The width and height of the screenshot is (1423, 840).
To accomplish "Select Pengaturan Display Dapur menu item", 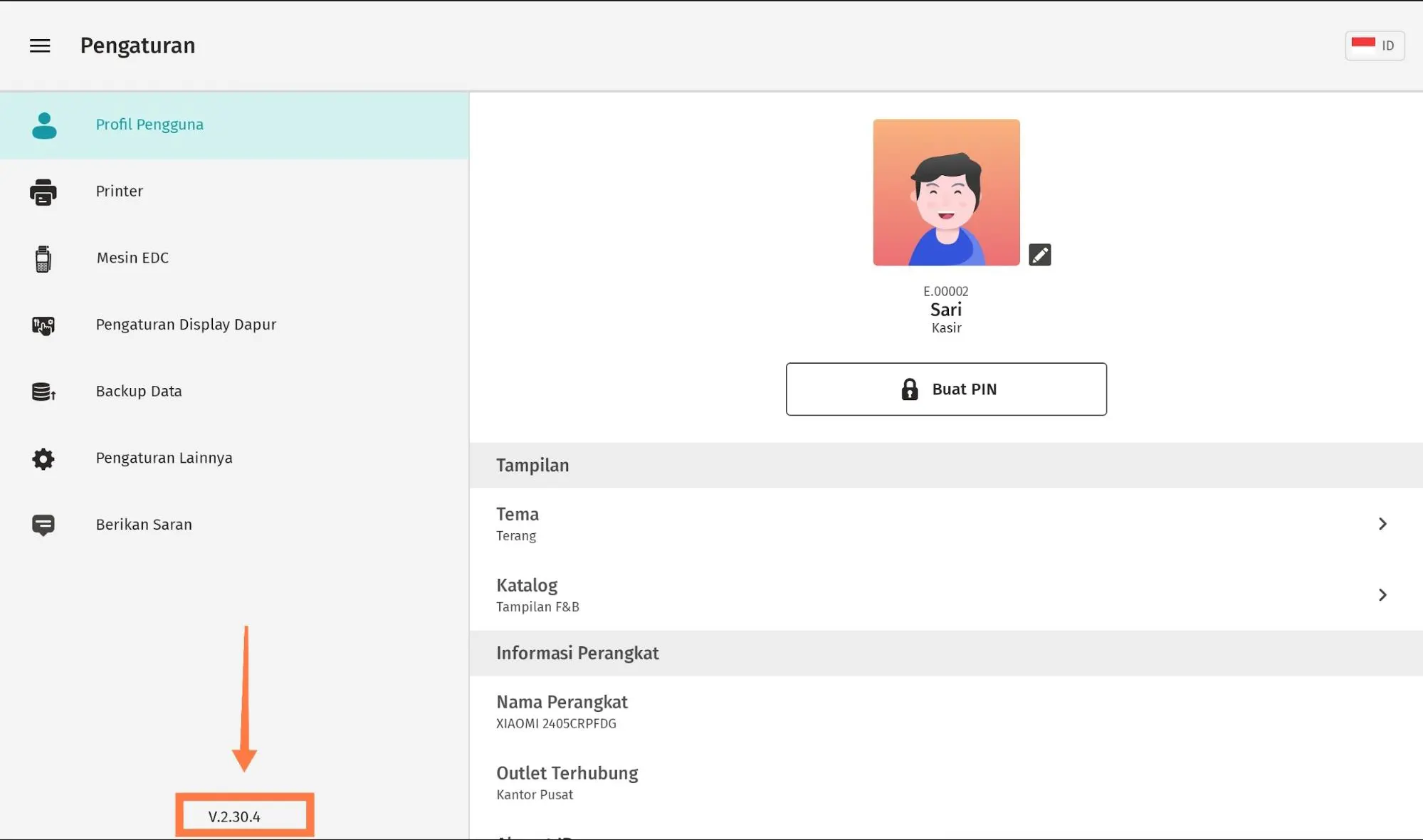I will point(186,325).
